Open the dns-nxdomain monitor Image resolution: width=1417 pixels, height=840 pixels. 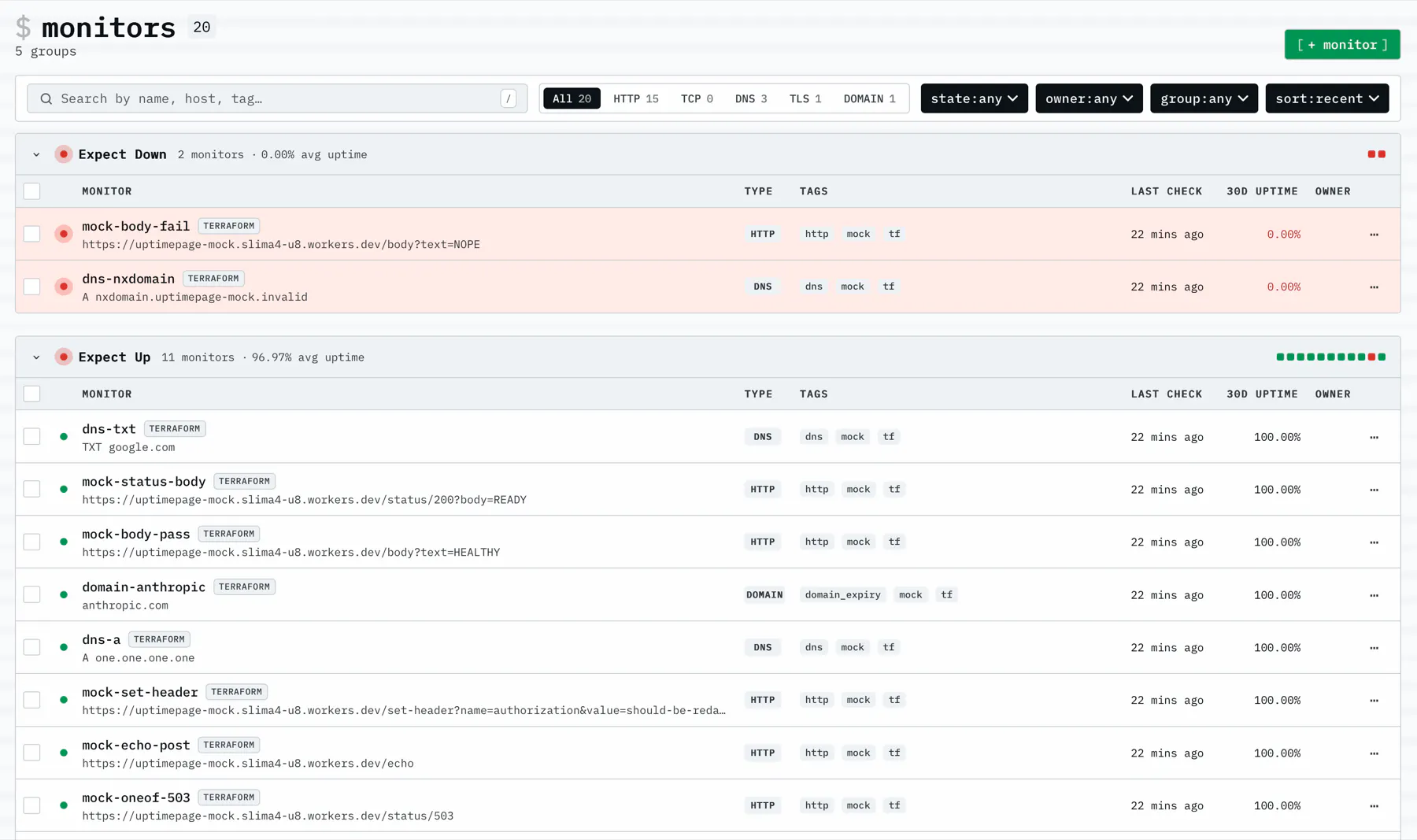click(x=128, y=279)
